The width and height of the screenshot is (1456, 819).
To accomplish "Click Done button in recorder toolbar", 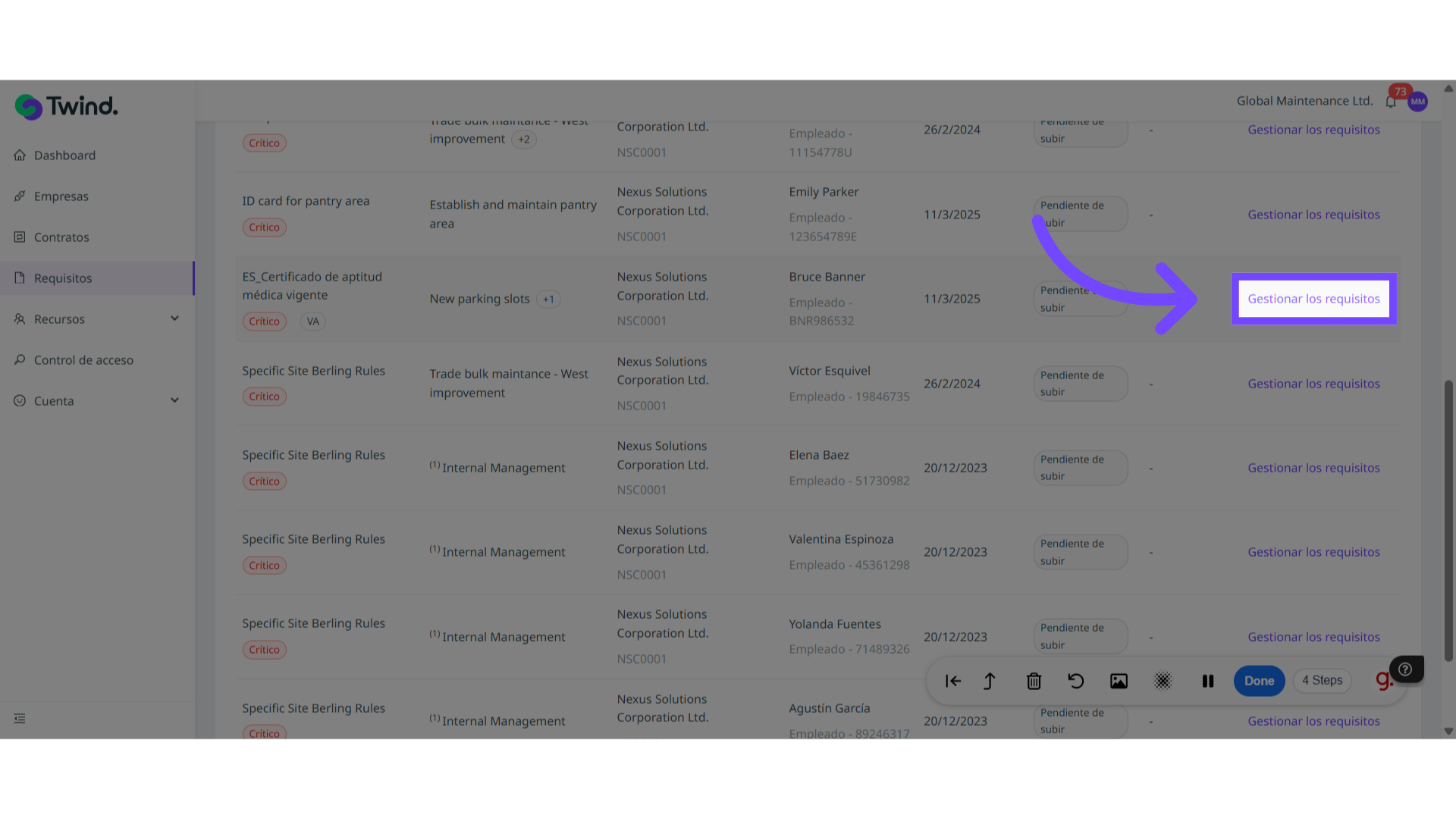I will (x=1259, y=681).
